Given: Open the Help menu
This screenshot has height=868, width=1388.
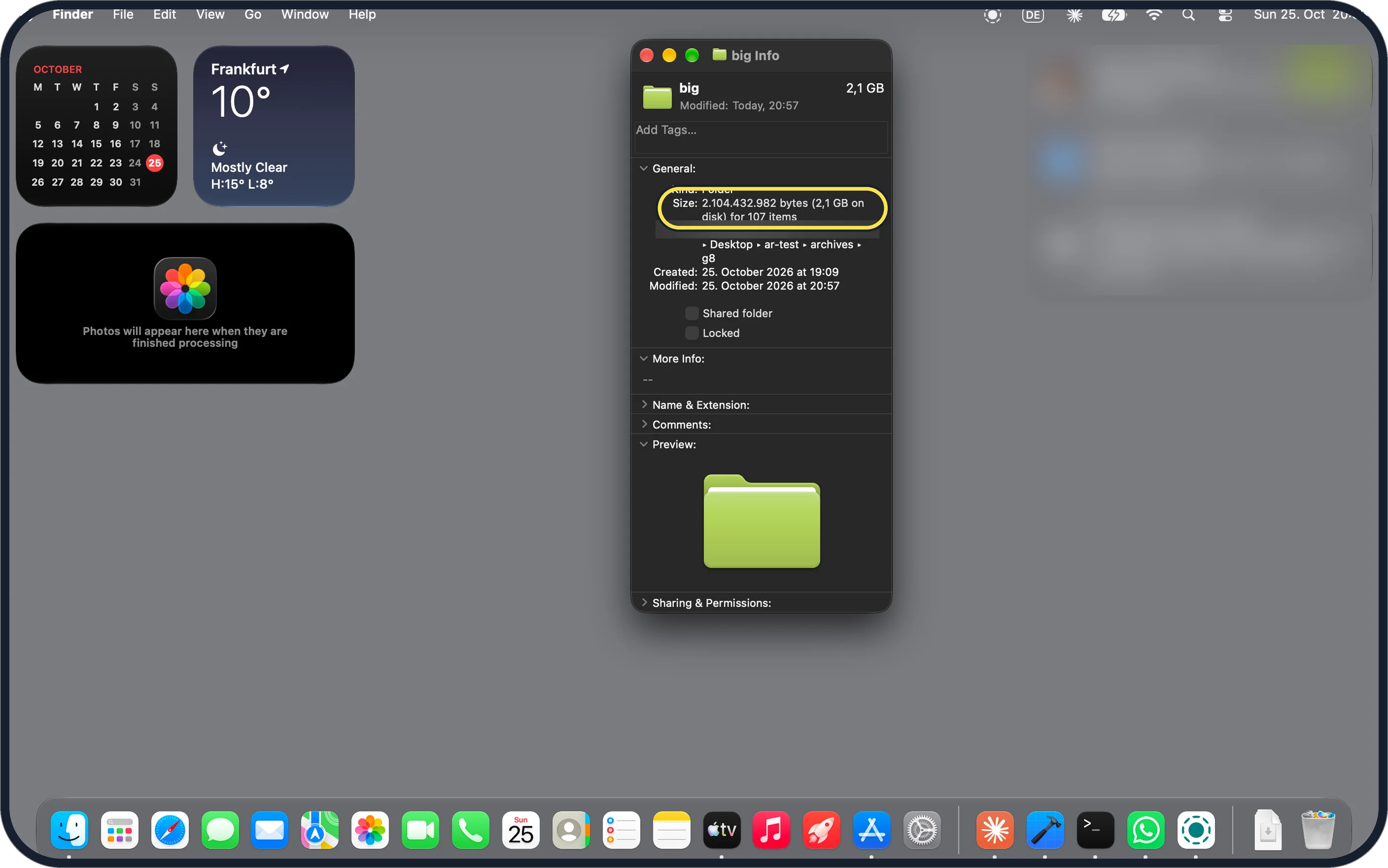Looking at the screenshot, I should point(362,14).
